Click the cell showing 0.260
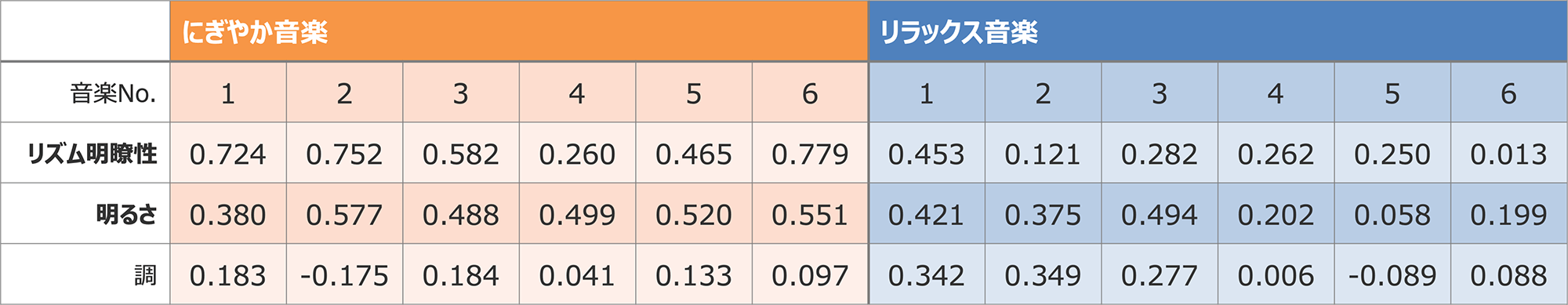 [x=577, y=153]
